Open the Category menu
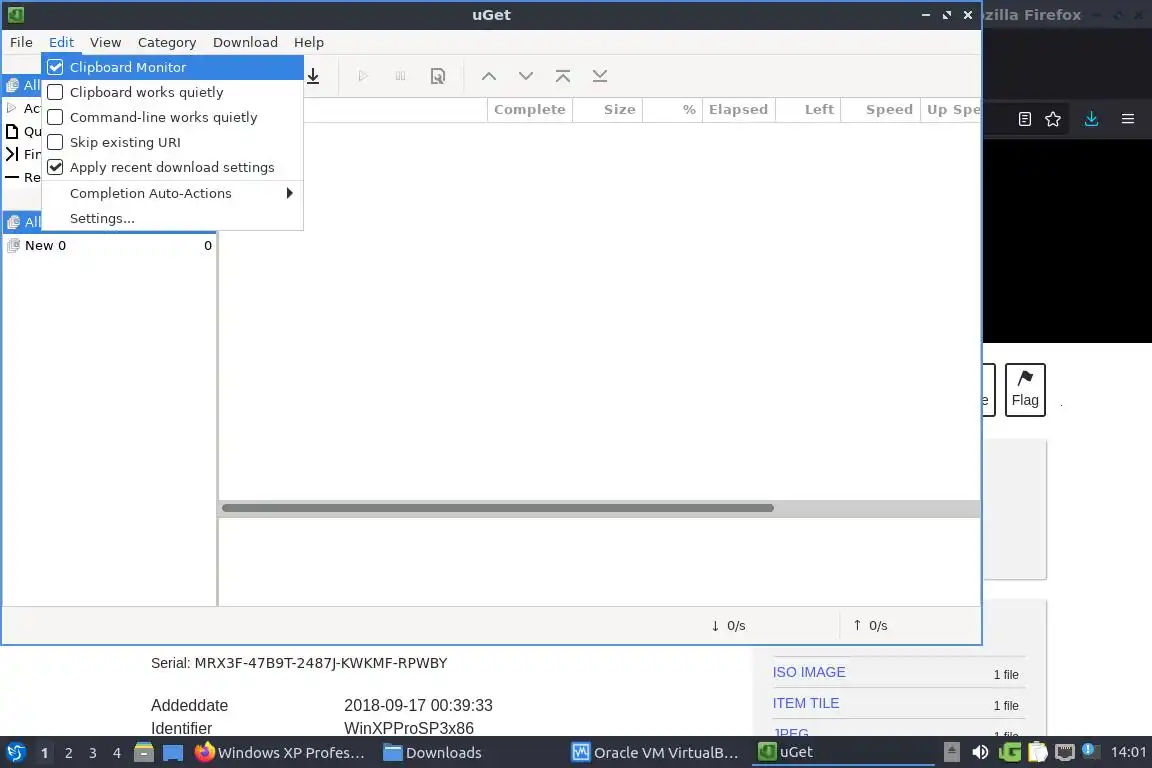 pyautogui.click(x=167, y=43)
